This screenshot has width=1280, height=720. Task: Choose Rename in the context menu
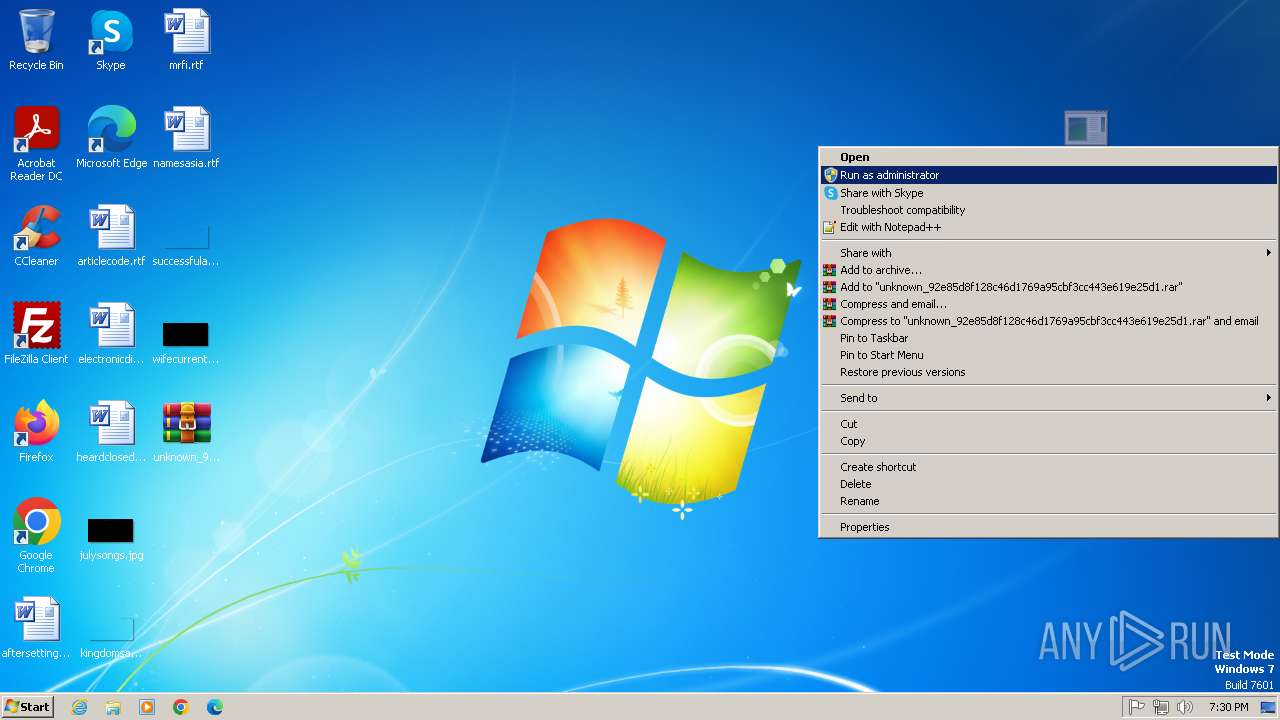1048,501
